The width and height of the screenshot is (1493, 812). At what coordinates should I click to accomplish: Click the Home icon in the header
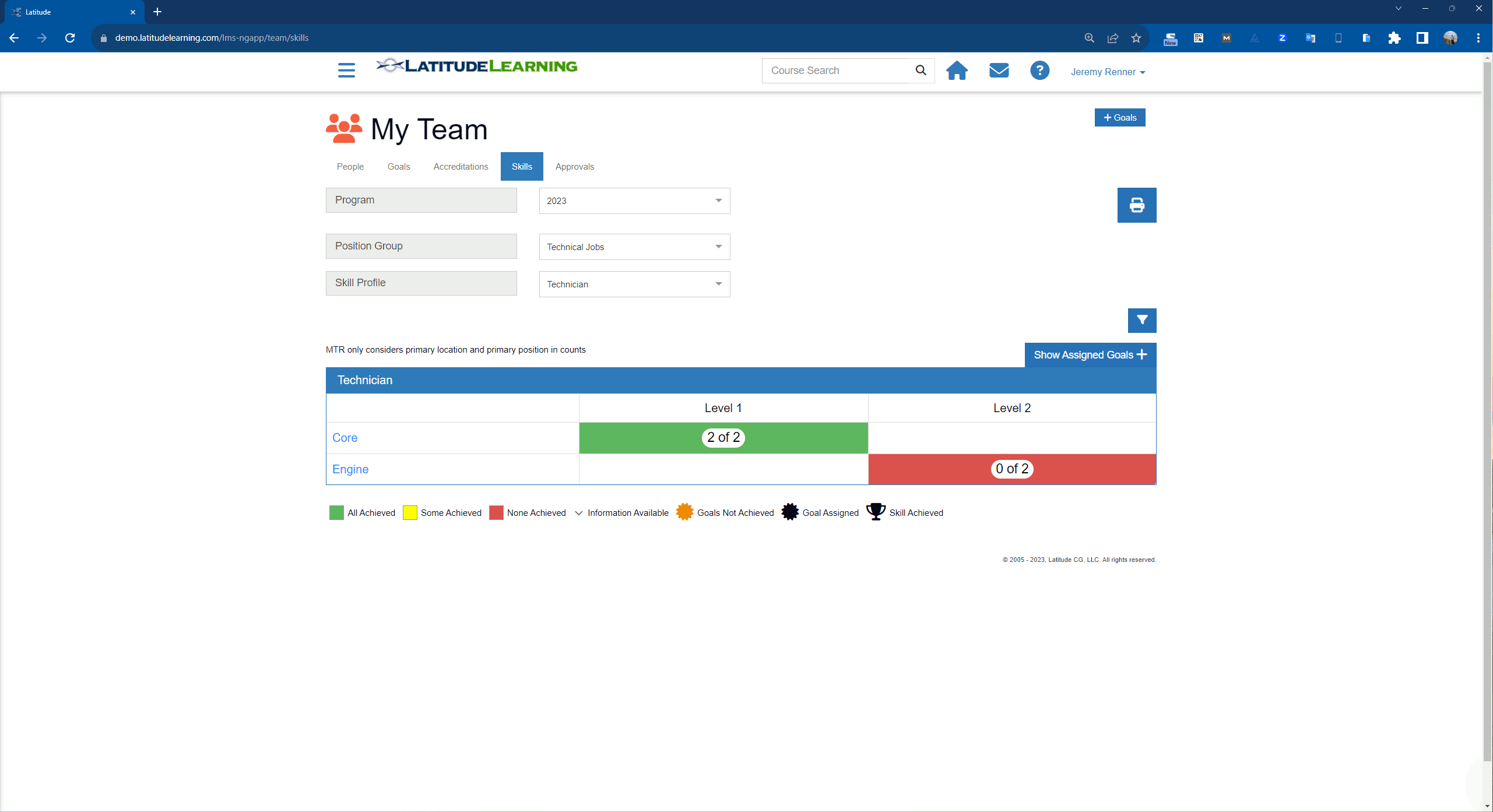(956, 71)
